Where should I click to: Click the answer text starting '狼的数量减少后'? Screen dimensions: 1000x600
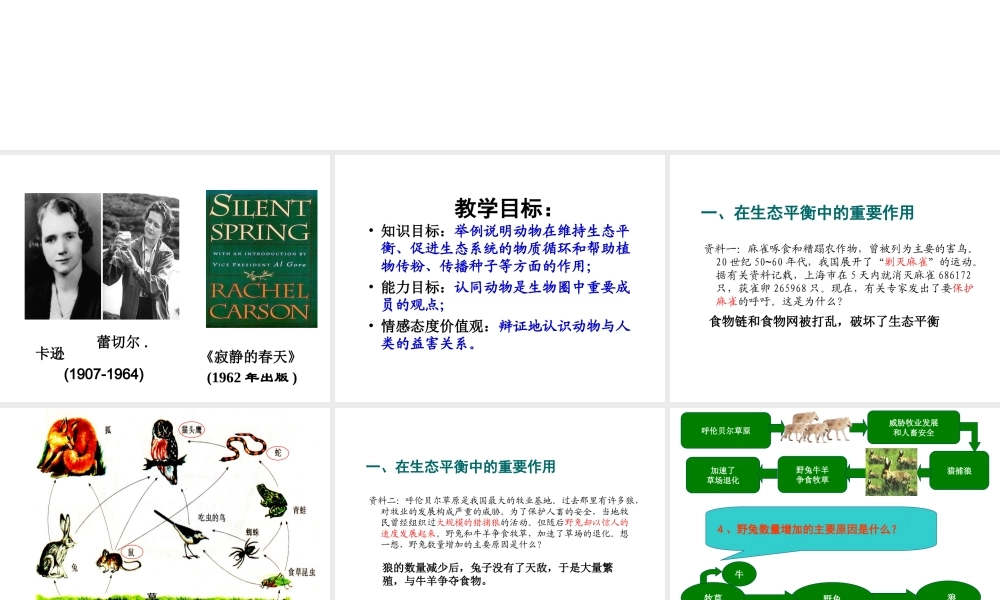click(x=497, y=574)
